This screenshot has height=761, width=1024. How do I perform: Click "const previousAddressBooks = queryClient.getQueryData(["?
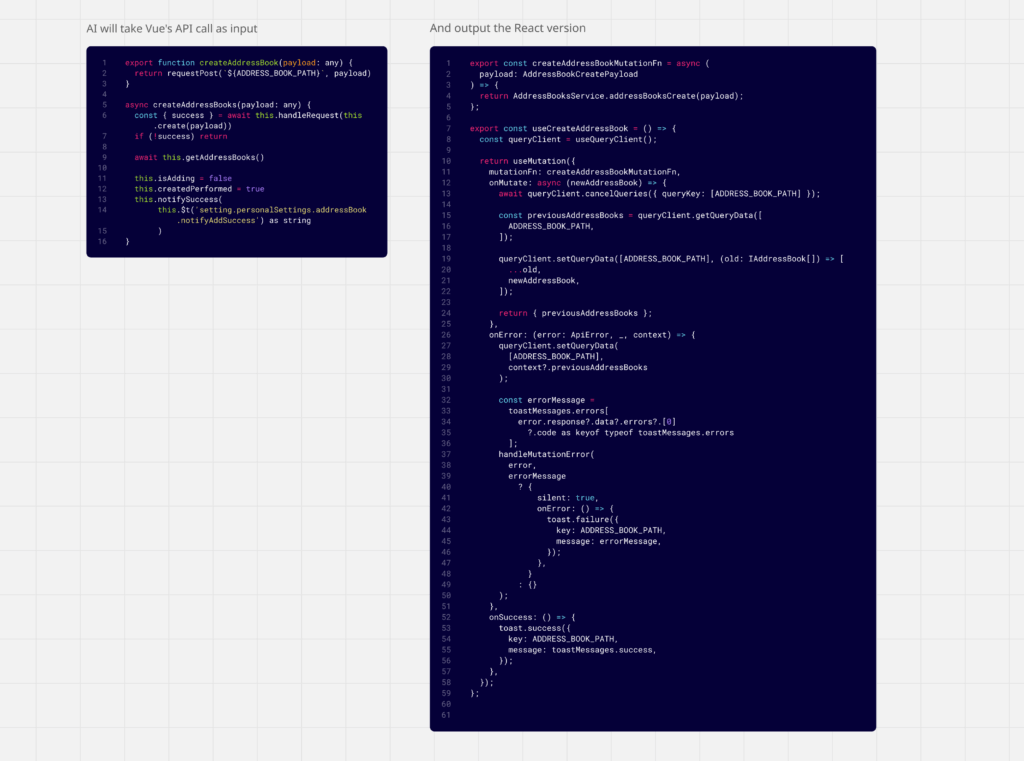tap(630, 215)
